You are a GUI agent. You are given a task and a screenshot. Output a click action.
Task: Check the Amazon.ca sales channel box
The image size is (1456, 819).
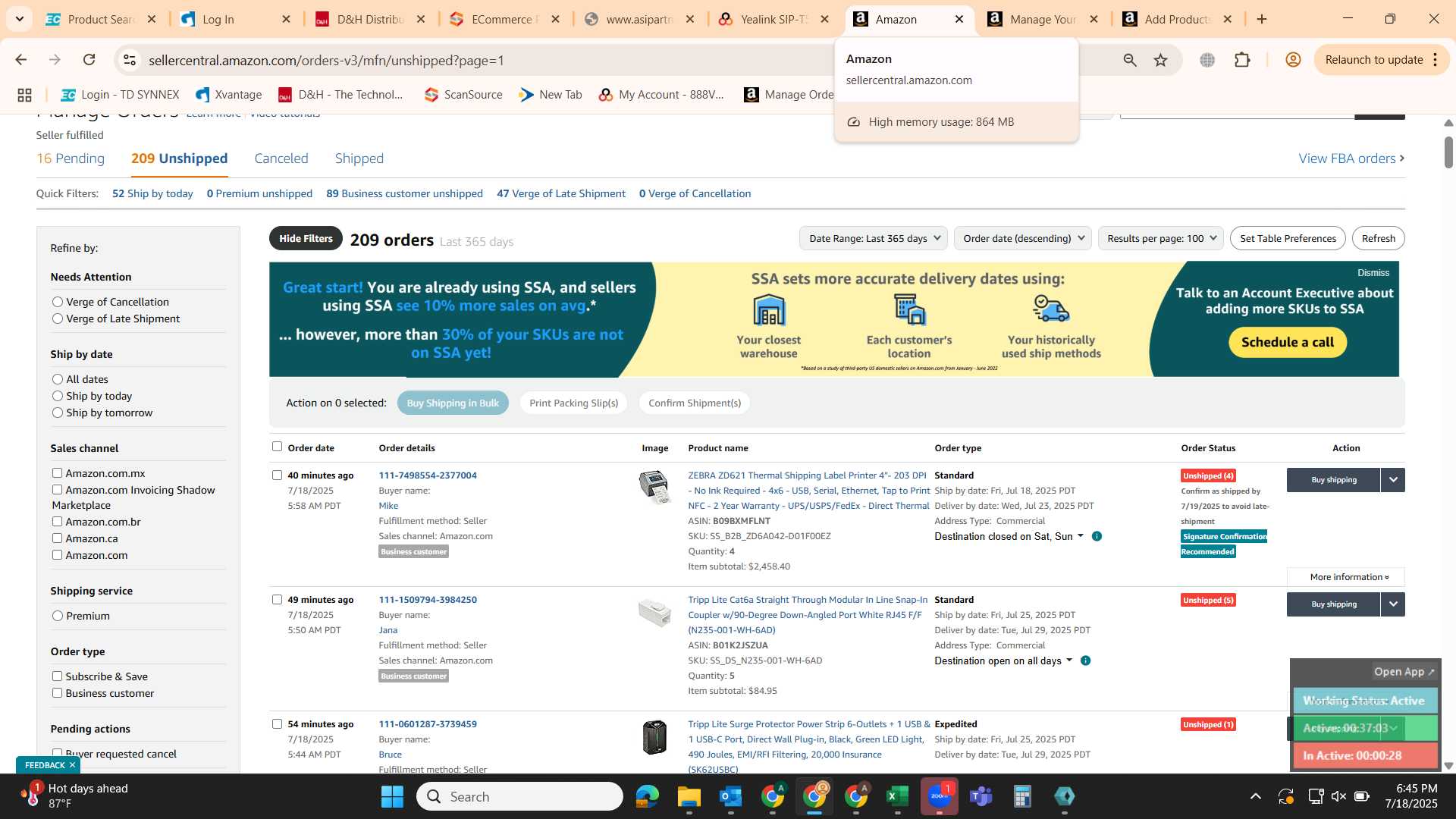tap(57, 538)
